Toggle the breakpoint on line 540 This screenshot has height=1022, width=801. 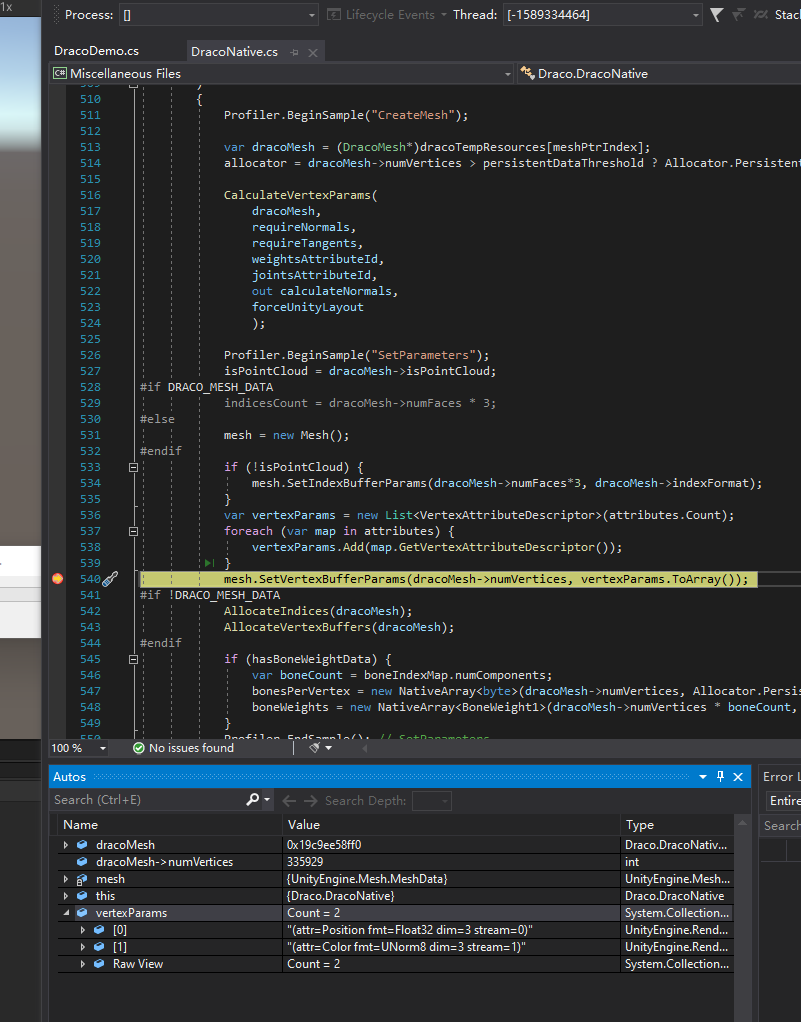[x=58, y=579]
